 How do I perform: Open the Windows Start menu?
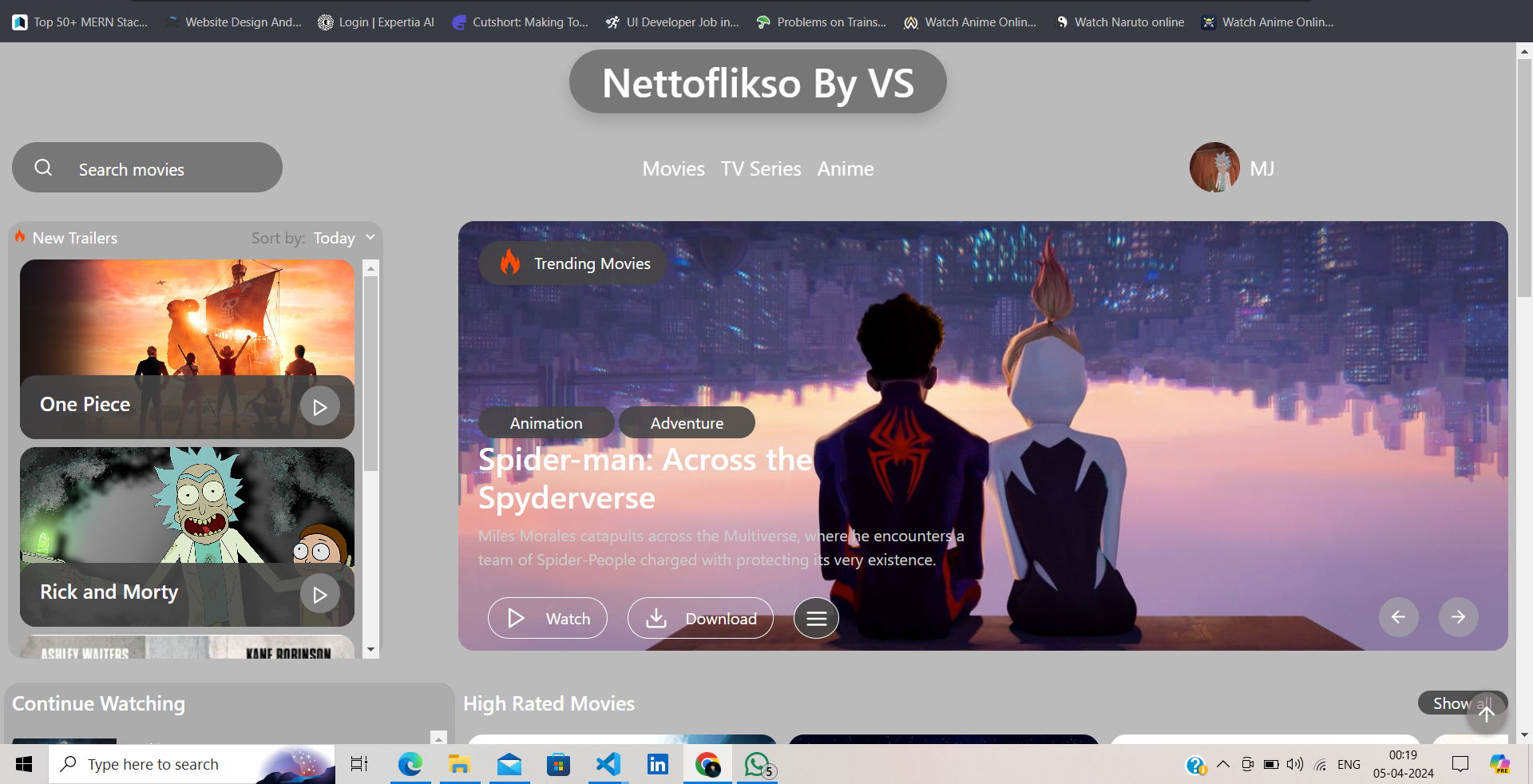tap(24, 764)
